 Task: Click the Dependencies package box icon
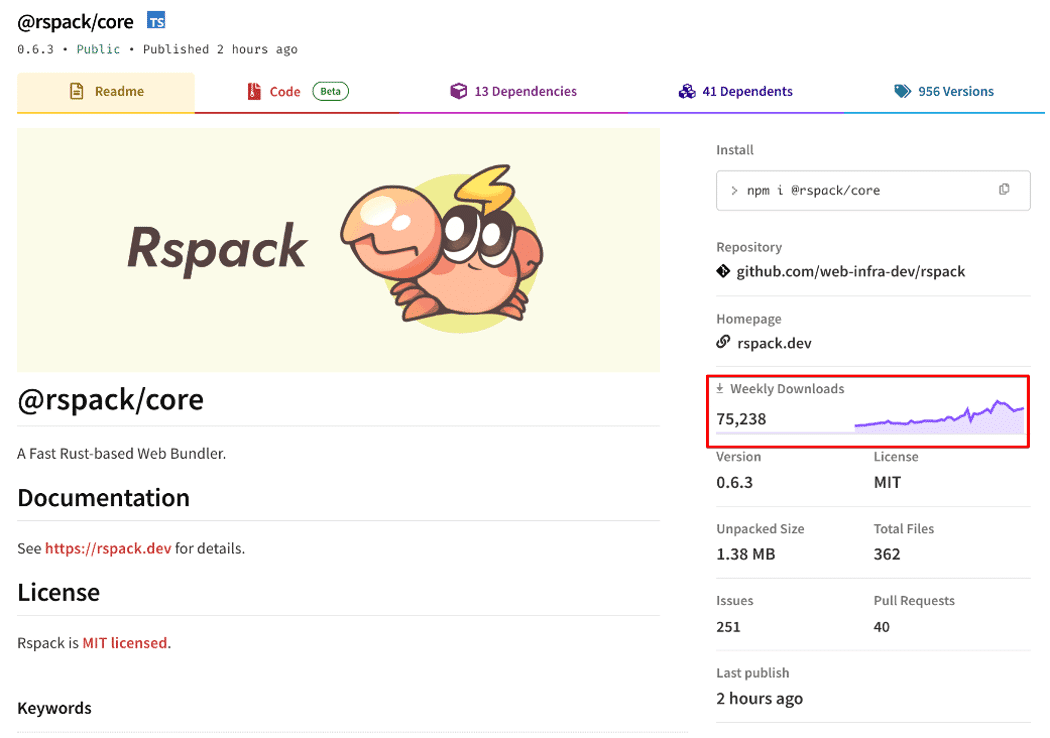[458, 90]
